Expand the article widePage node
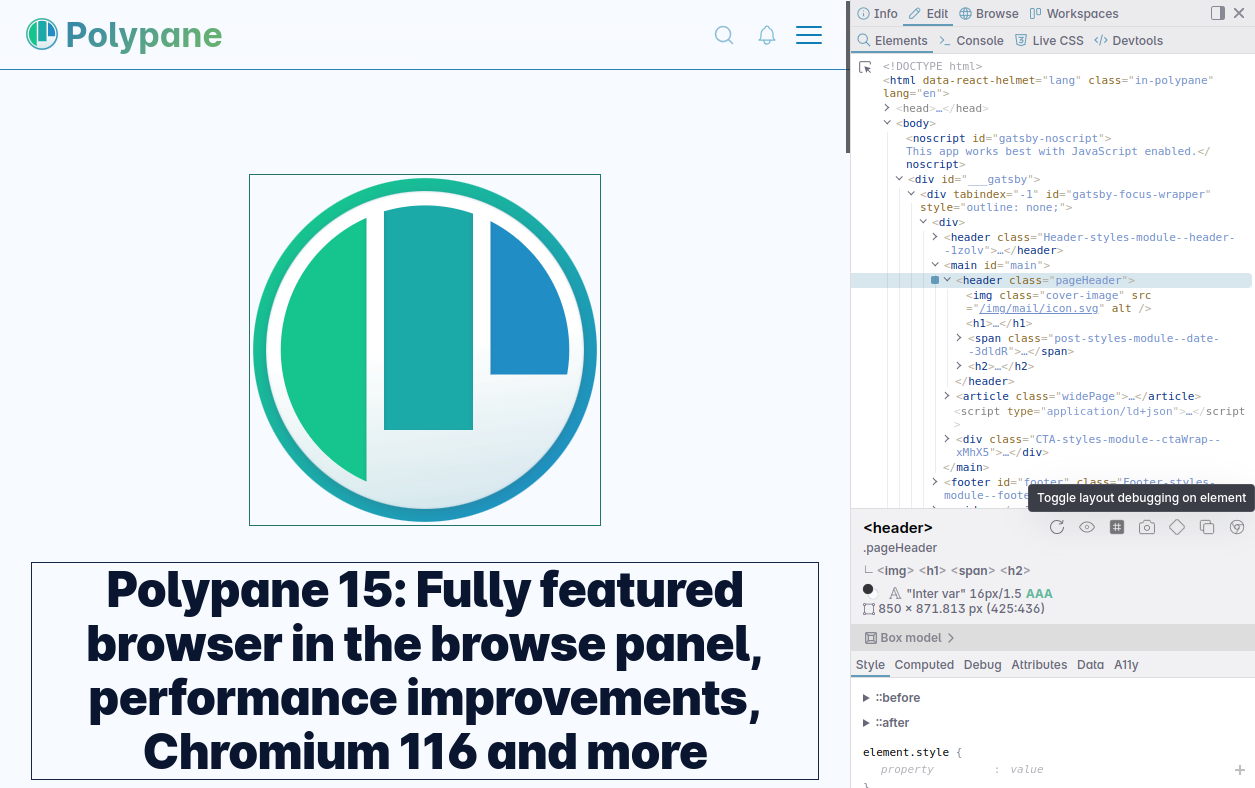This screenshot has width=1255, height=788. 947,396
